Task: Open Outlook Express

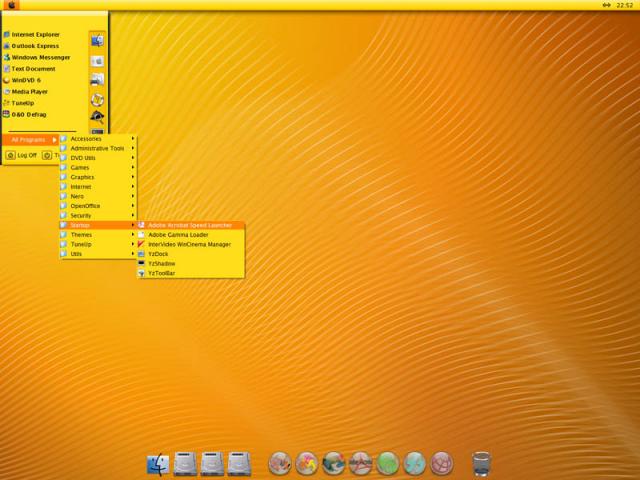Action: tap(31, 46)
